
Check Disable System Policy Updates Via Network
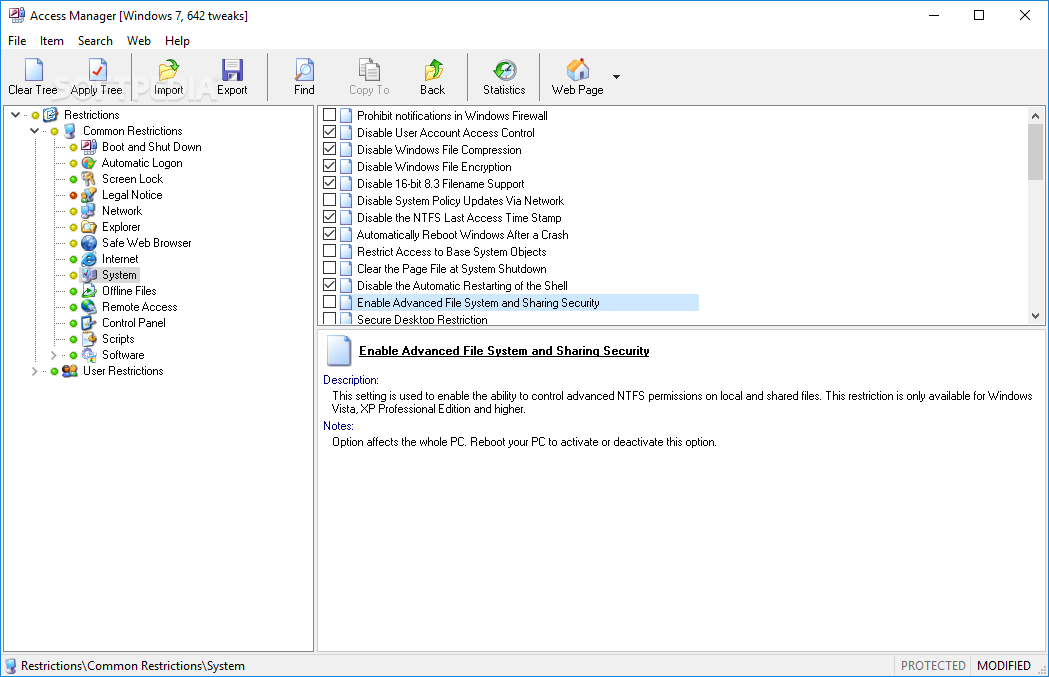pos(329,200)
